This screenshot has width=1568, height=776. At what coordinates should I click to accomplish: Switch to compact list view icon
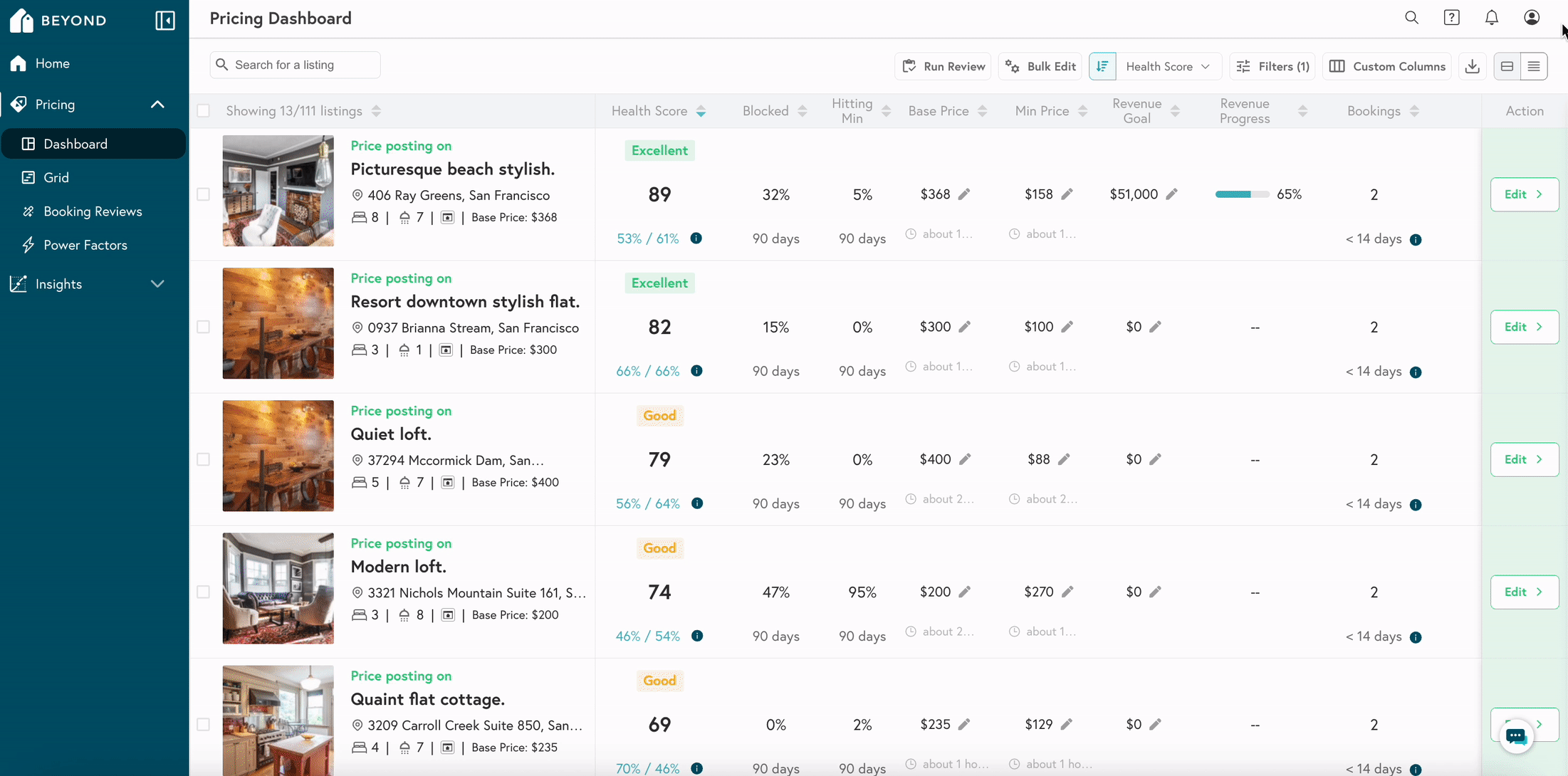(1534, 66)
